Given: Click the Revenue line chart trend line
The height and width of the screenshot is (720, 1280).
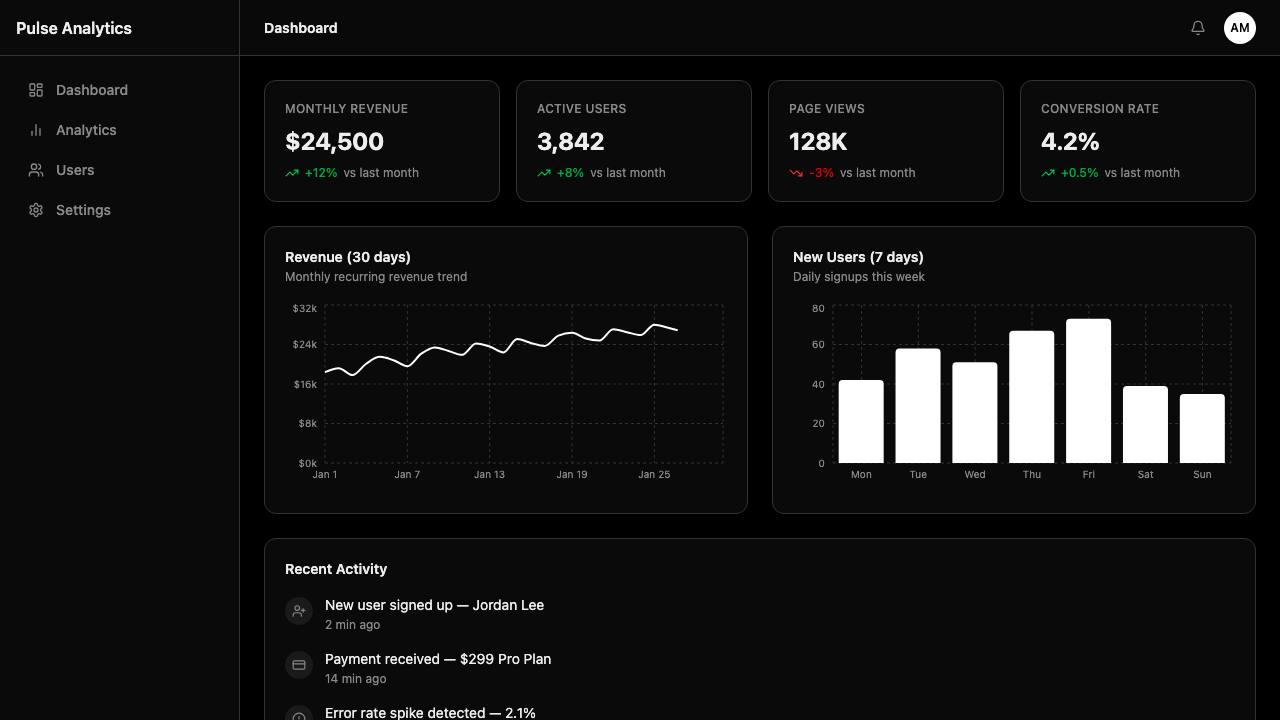Looking at the screenshot, I should pyautogui.click(x=502, y=349).
